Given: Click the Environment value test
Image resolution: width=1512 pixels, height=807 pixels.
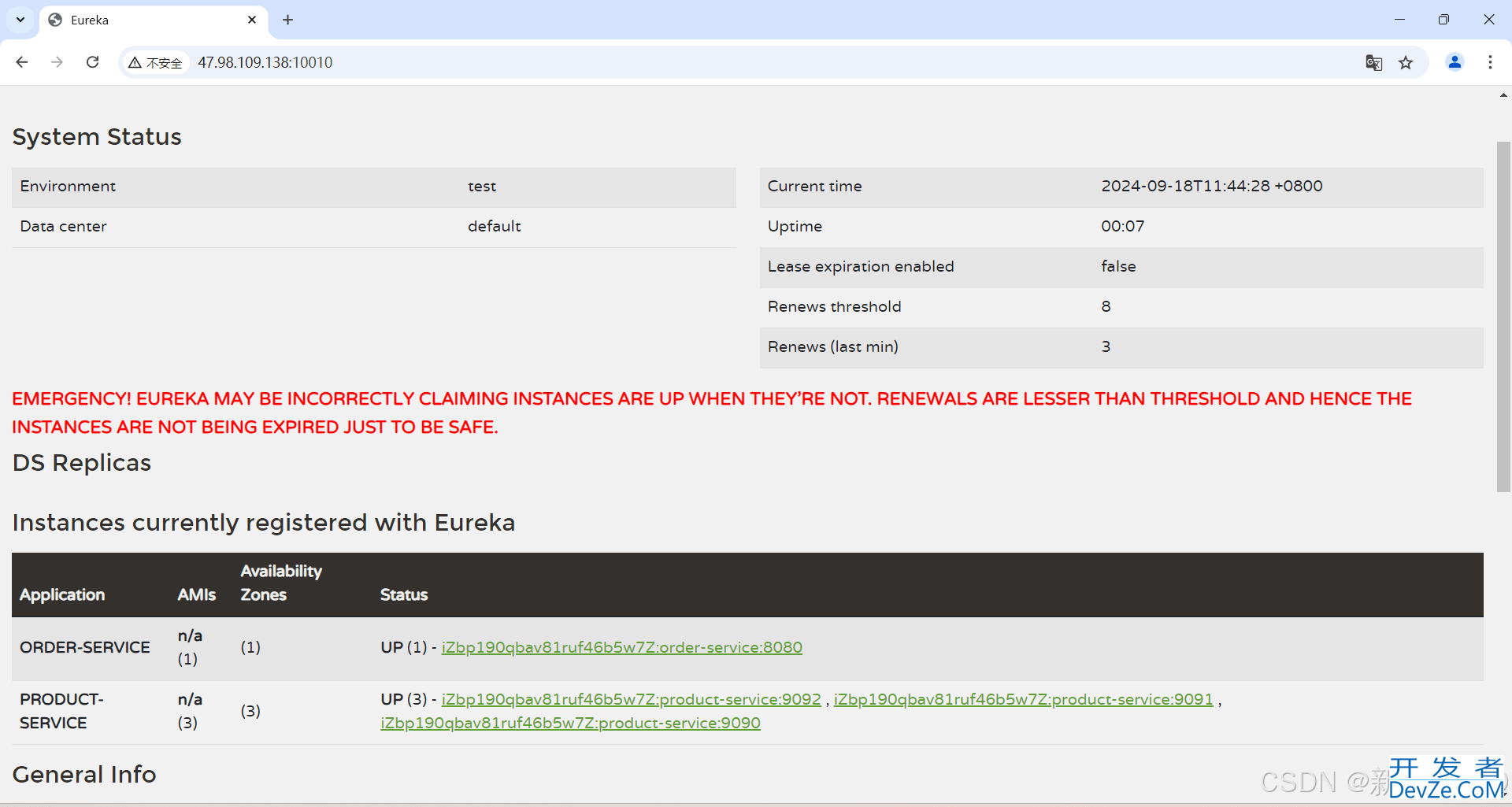Looking at the screenshot, I should pos(482,186).
